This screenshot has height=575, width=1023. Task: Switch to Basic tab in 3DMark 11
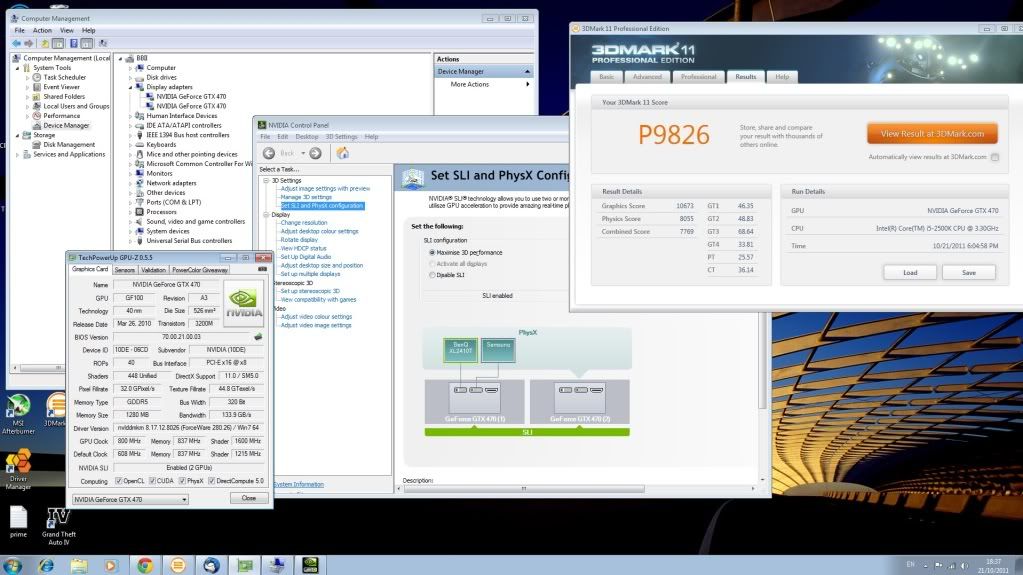607,76
